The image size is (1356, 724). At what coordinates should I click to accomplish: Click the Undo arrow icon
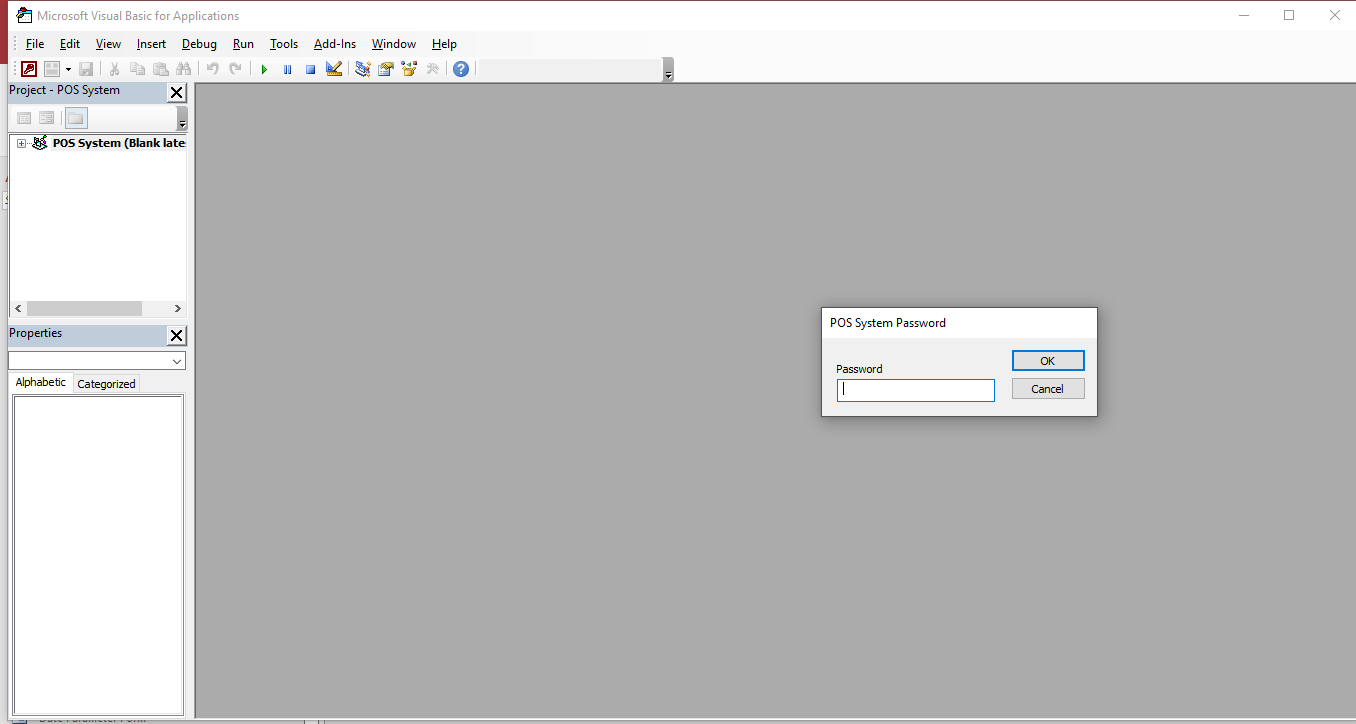pos(212,69)
